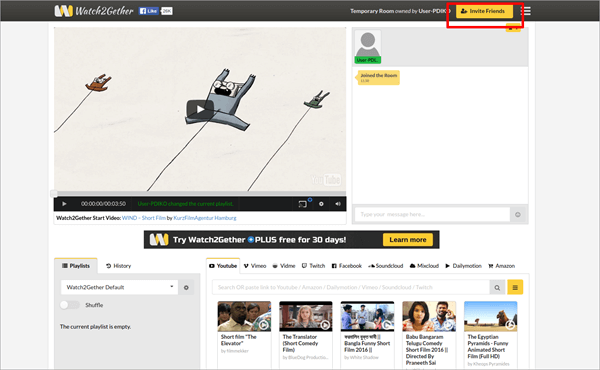
Task: Open the WIND - Short Film link
Action: [x=144, y=218]
